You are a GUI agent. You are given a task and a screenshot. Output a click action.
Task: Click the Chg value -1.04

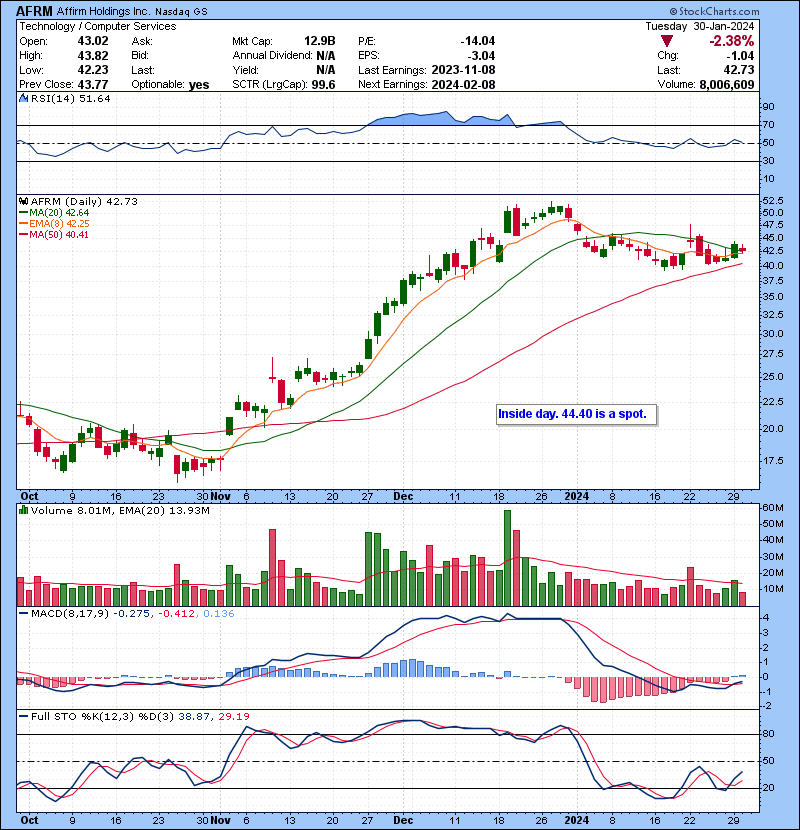point(739,56)
